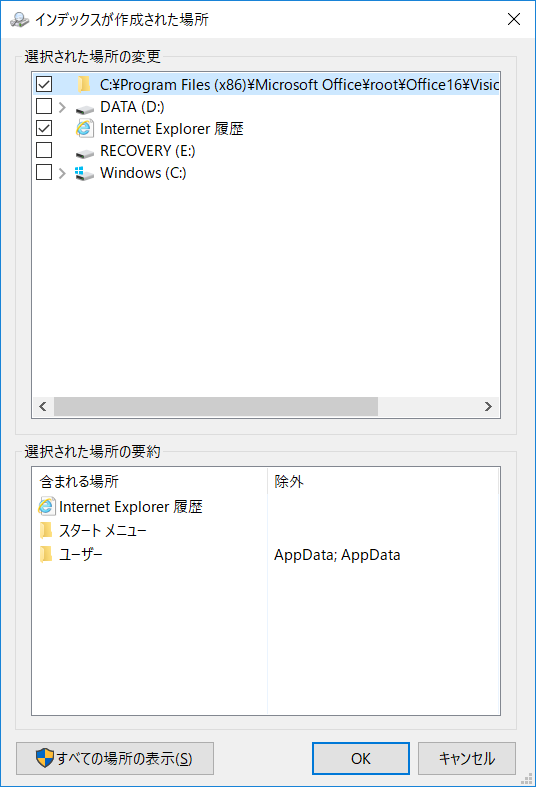Click the ユーザー folder icon
The width and height of the screenshot is (536, 787).
click(x=46, y=554)
